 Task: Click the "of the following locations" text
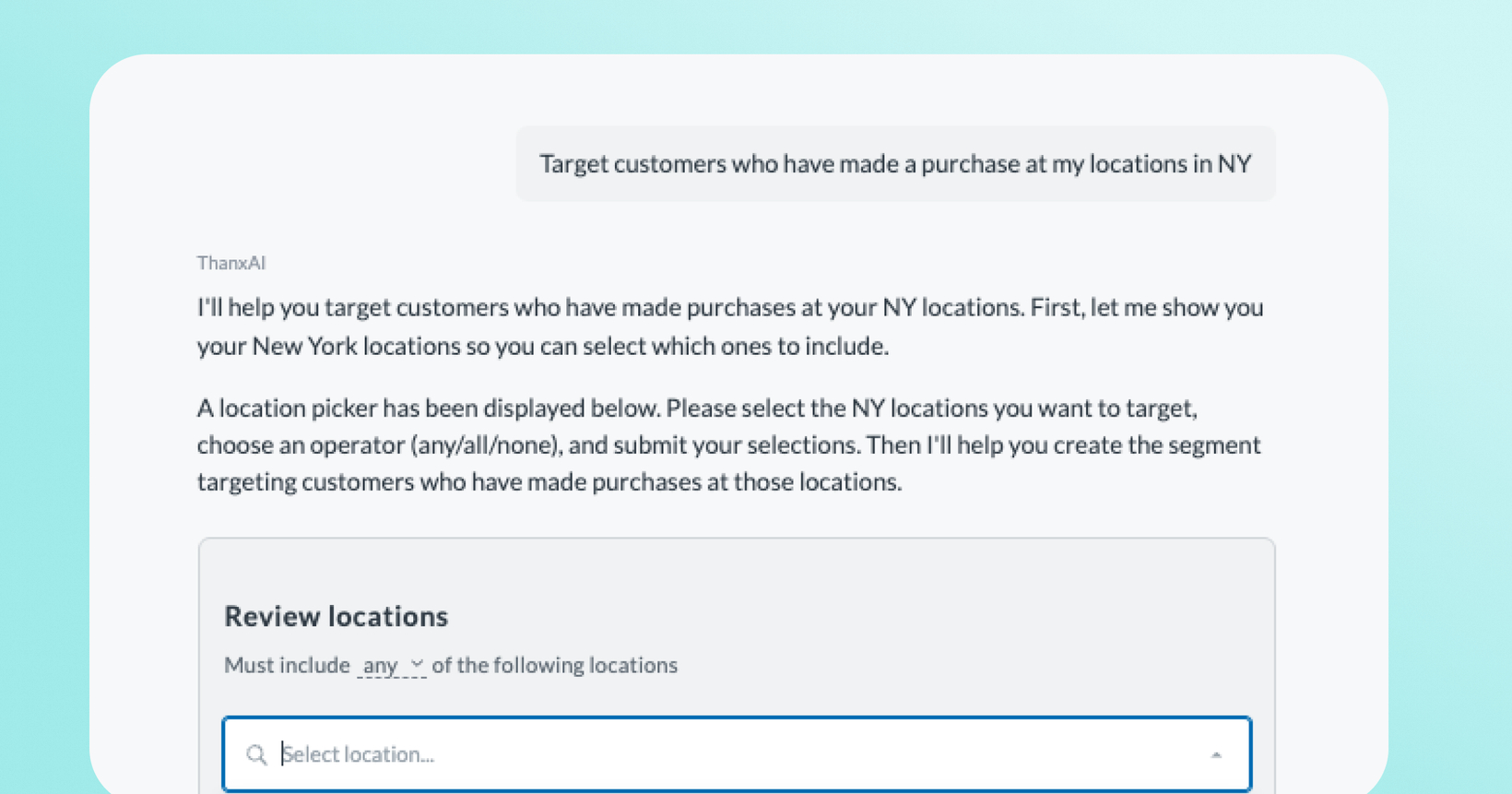click(x=555, y=665)
